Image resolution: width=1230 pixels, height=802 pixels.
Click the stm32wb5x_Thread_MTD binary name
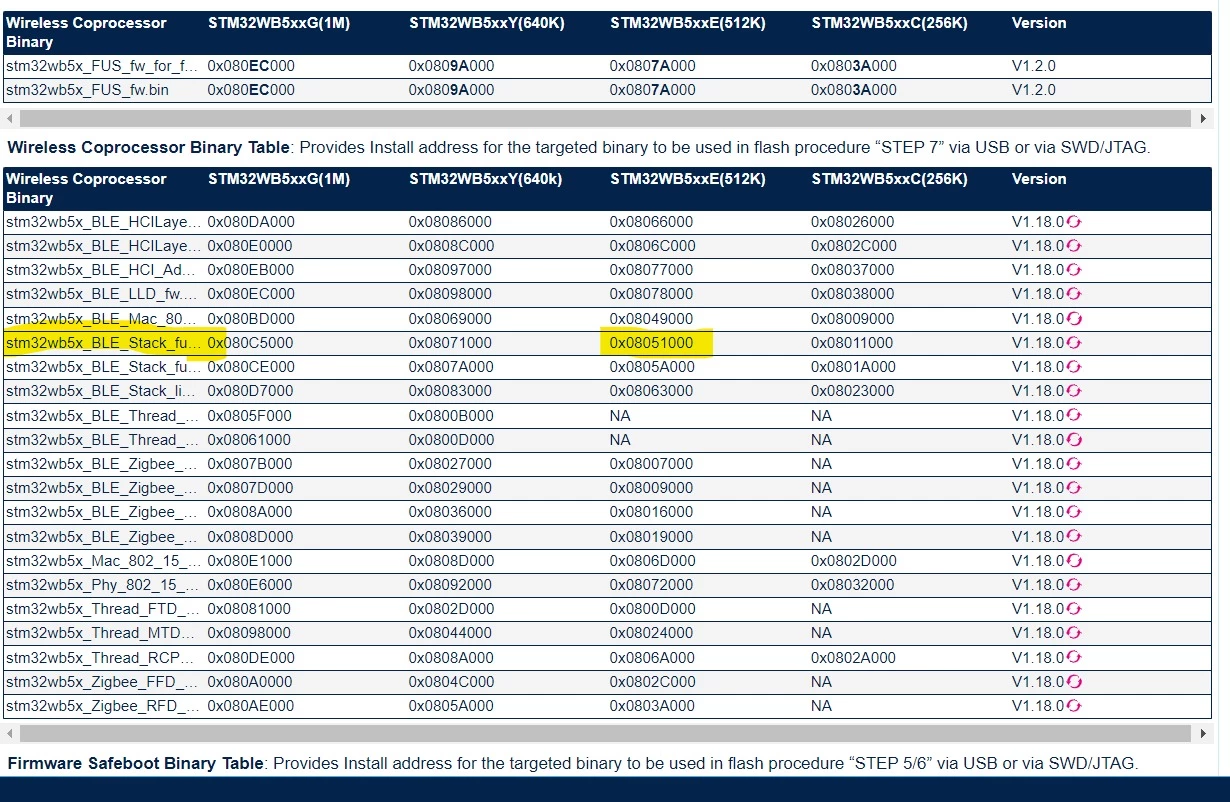pos(103,633)
